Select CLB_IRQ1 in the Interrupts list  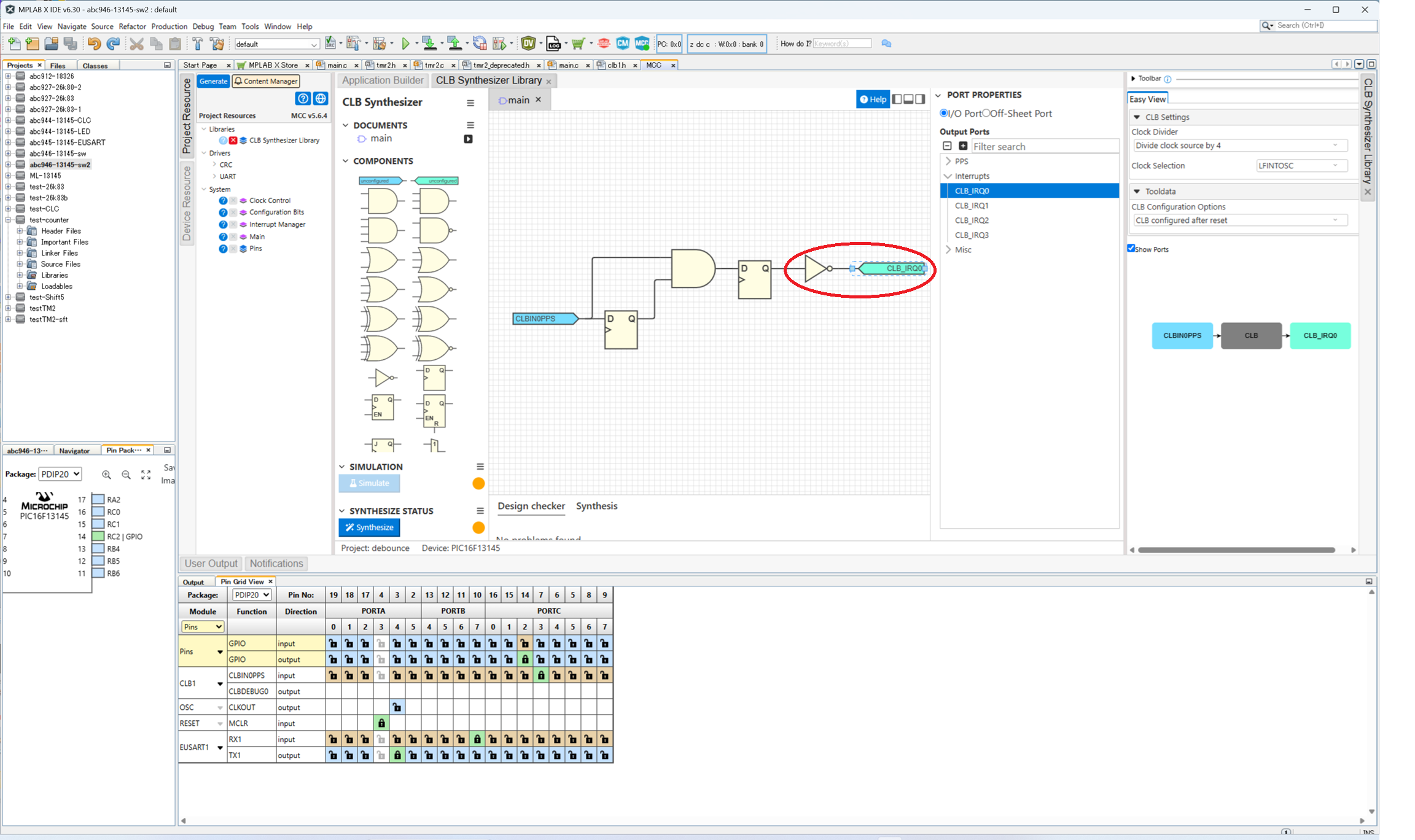point(972,206)
